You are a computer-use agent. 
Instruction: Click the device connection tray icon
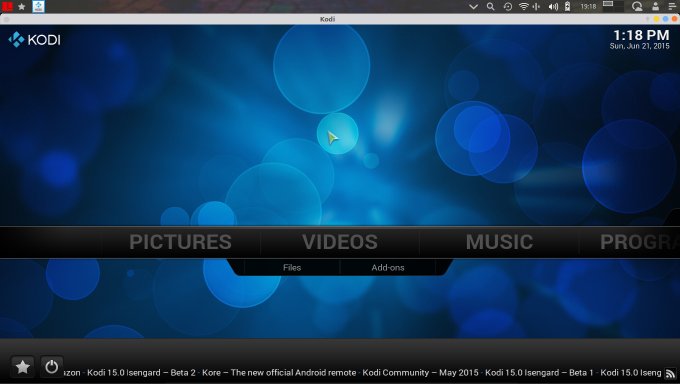(536, 7)
